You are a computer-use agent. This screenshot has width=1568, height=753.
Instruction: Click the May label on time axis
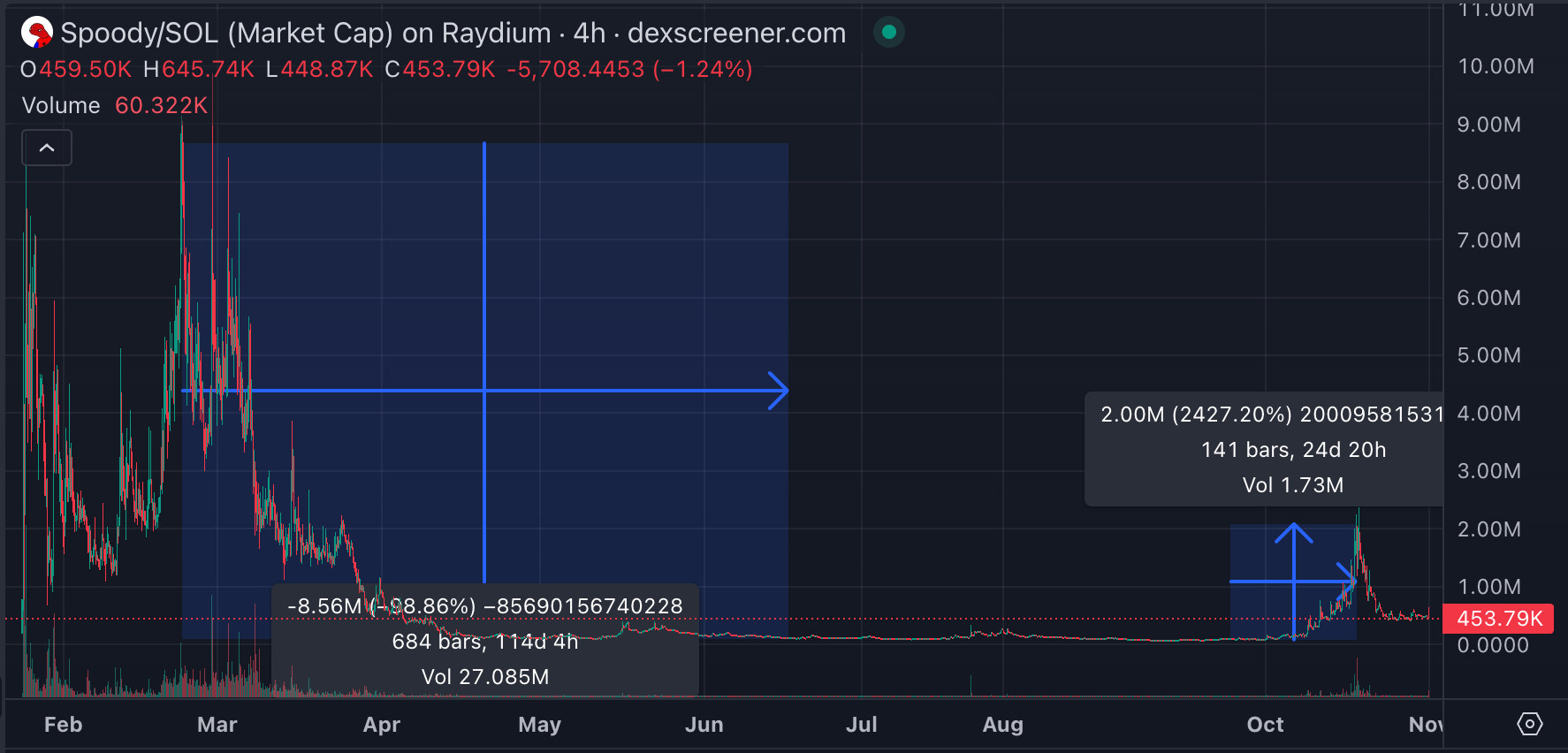coord(539,725)
